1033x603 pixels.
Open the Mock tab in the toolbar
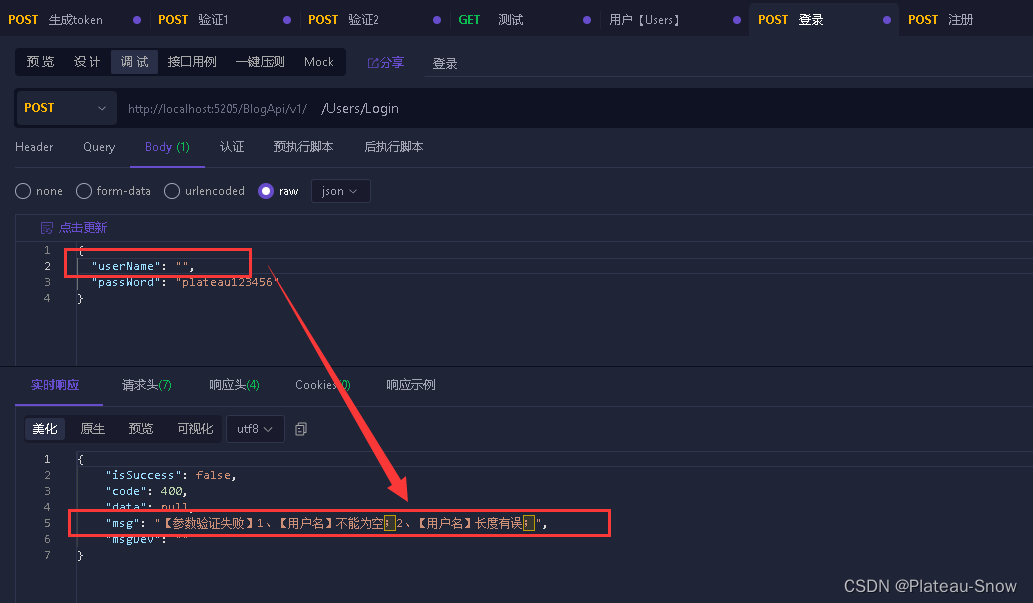(x=318, y=61)
